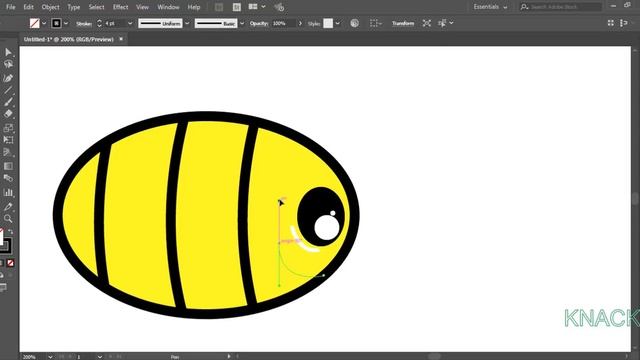Click the Stroke label link
The image size is (640, 360).
pyautogui.click(x=84, y=24)
